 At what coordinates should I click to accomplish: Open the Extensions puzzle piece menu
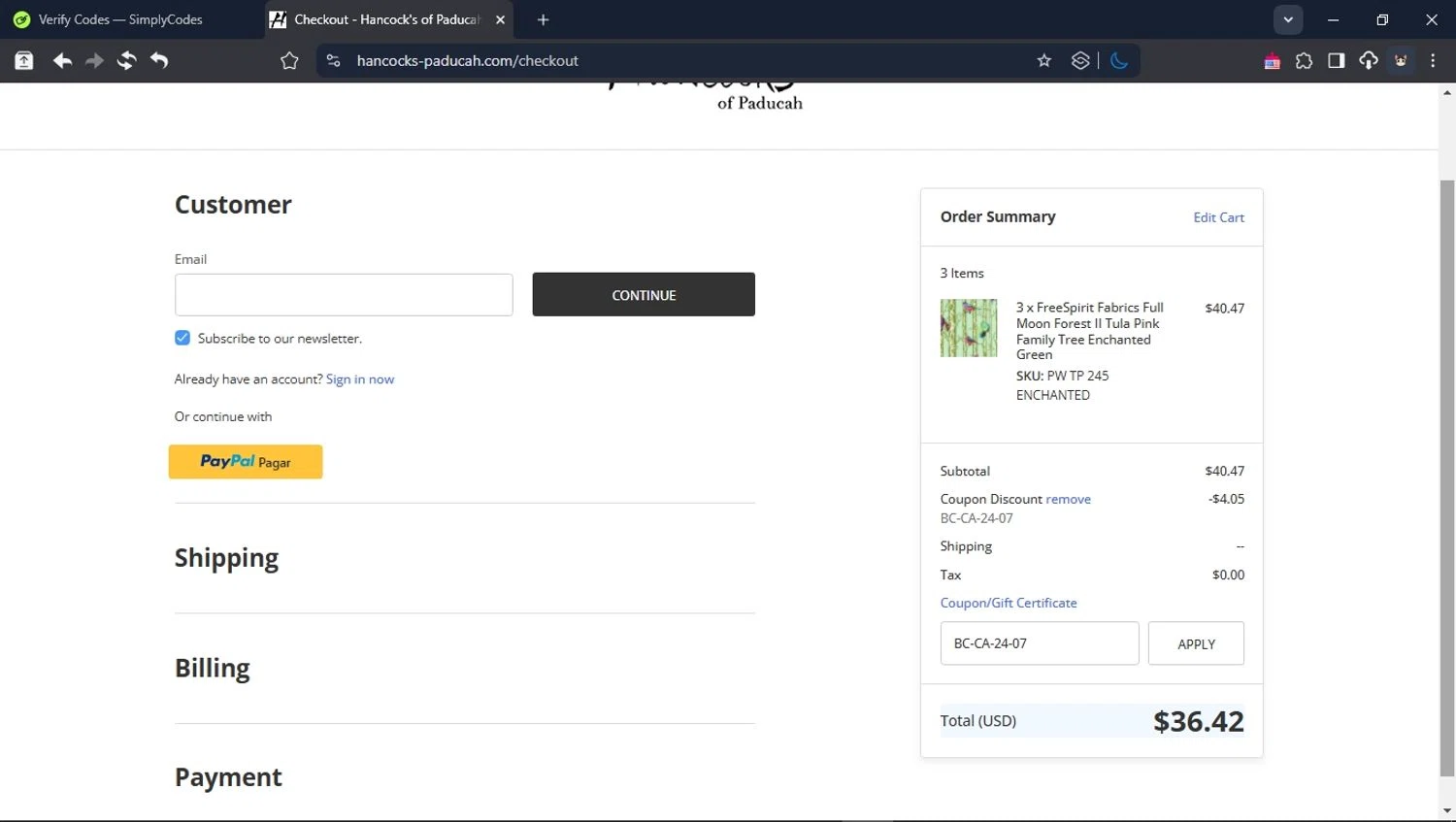pos(1304,61)
